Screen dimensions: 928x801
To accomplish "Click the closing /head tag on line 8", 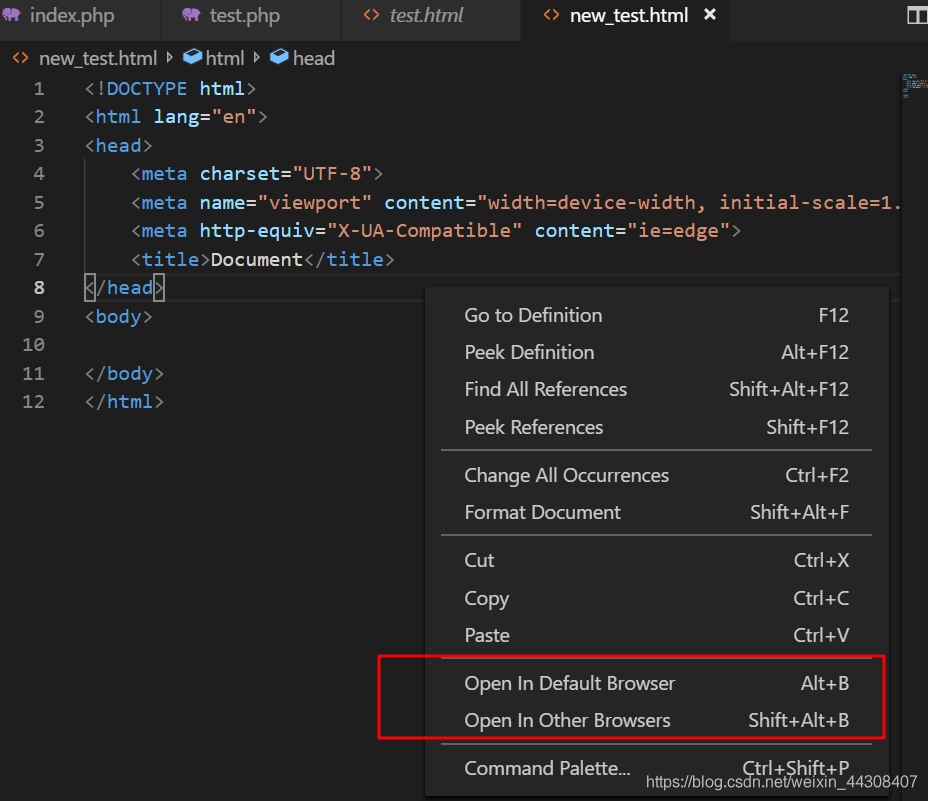I will pyautogui.click(x=124, y=288).
